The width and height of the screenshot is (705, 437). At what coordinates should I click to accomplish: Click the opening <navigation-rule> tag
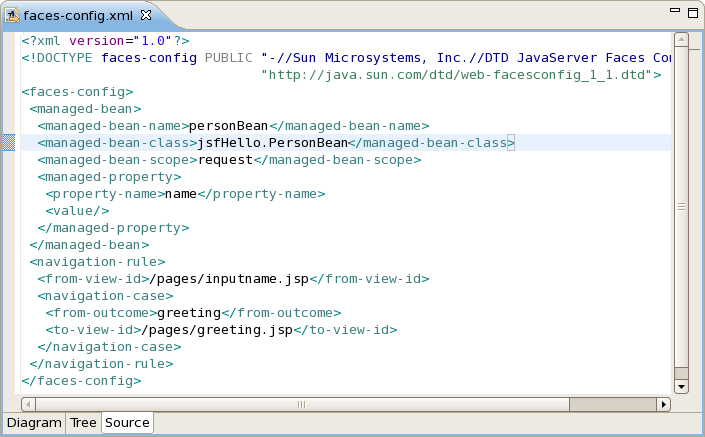tap(98, 262)
